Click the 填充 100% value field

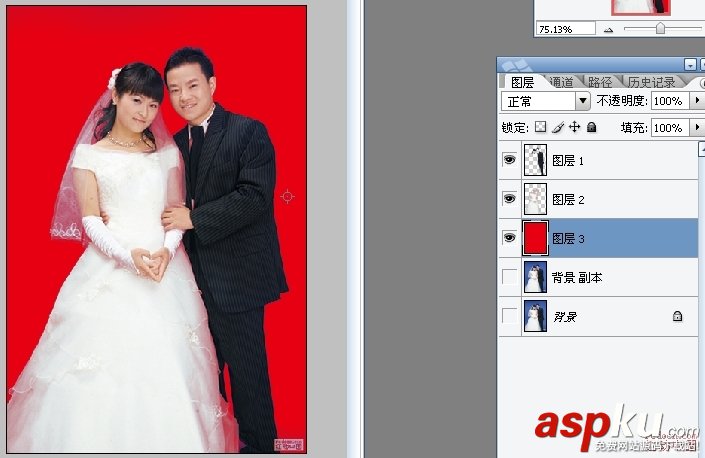[669, 128]
